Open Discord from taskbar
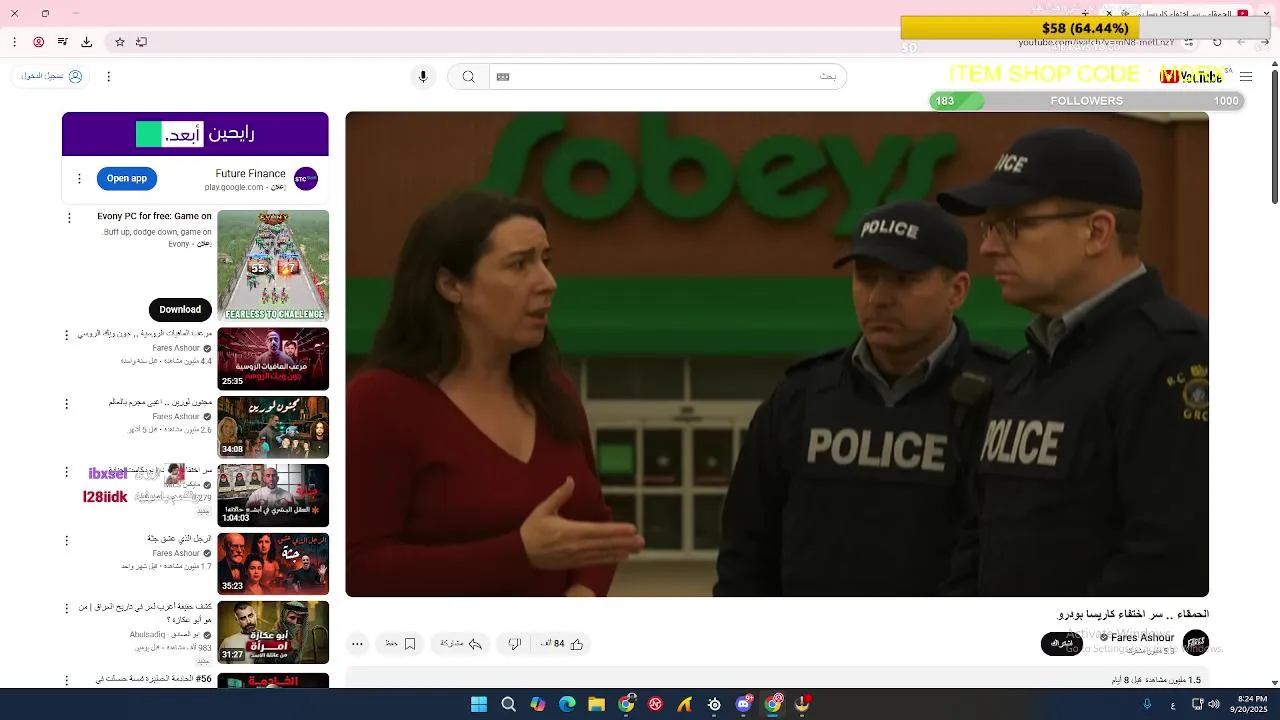This screenshot has width=1280, height=720. coord(744,704)
